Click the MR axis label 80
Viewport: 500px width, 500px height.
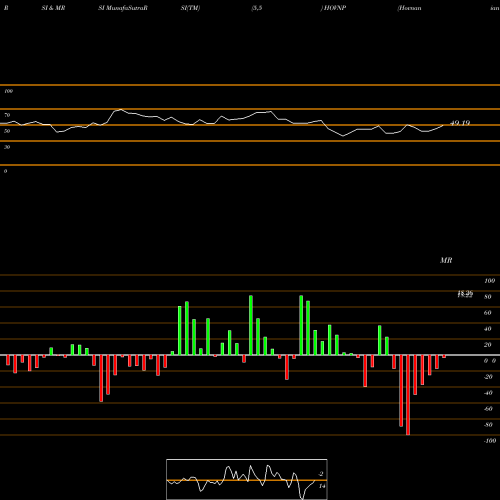488,297
